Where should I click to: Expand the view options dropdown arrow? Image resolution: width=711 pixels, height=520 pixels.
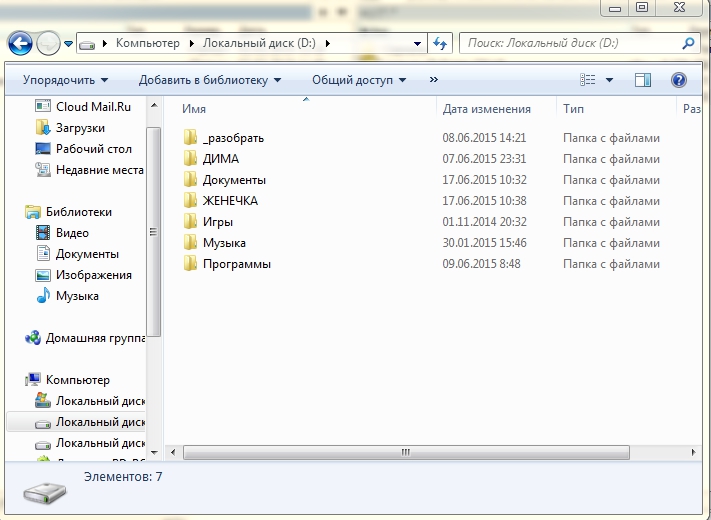click(x=609, y=79)
